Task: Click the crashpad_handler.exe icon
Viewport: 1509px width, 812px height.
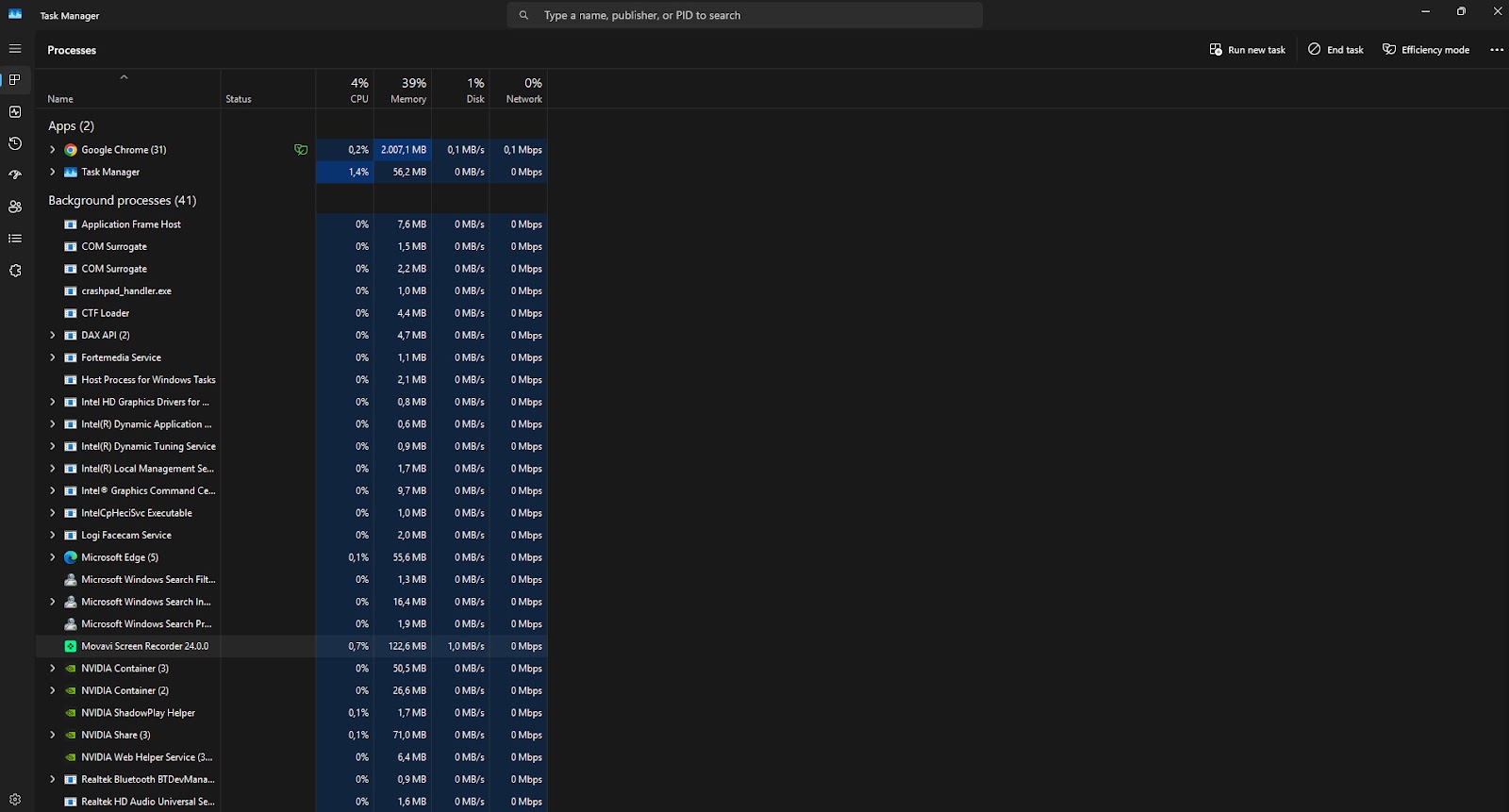Action: point(71,291)
